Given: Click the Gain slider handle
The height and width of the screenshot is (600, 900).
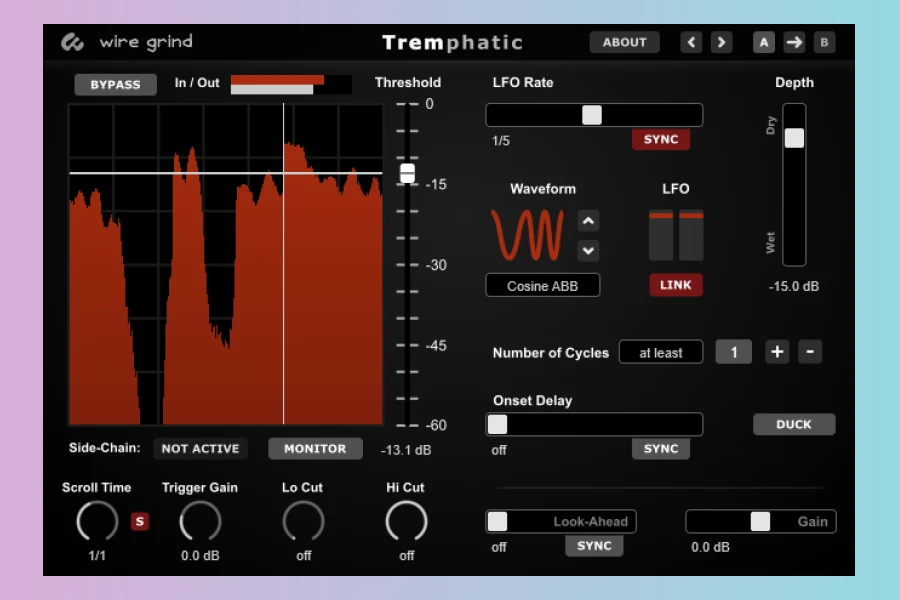Looking at the screenshot, I should tap(761, 521).
